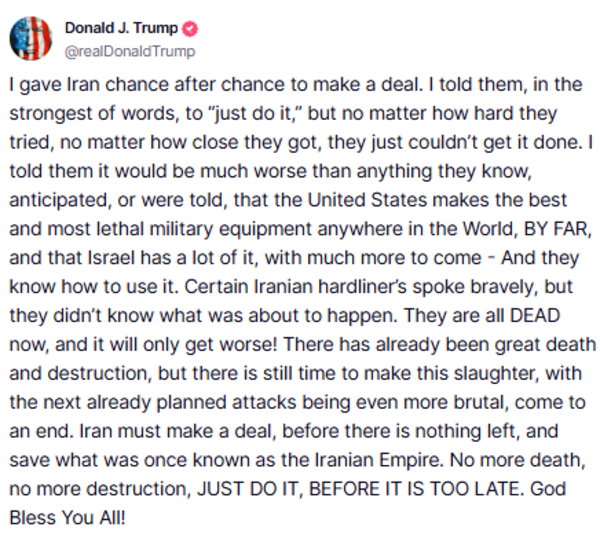Open the profile avatar picture
The height and width of the screenshot is (538, 600).
pyautogui.click(x=31, y=37)
